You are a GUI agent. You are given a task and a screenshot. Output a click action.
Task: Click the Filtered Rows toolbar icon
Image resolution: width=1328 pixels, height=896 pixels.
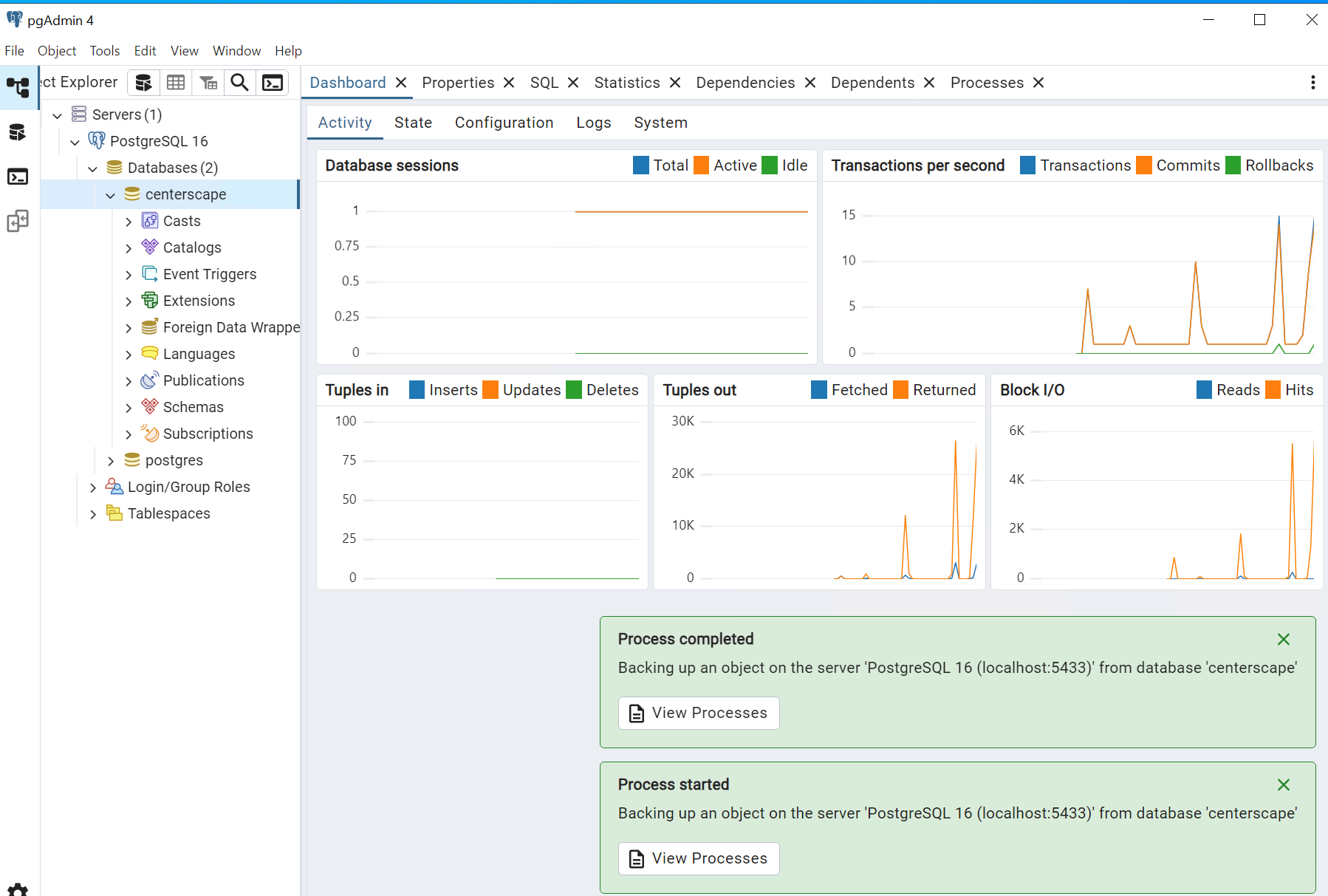[208, 83]
